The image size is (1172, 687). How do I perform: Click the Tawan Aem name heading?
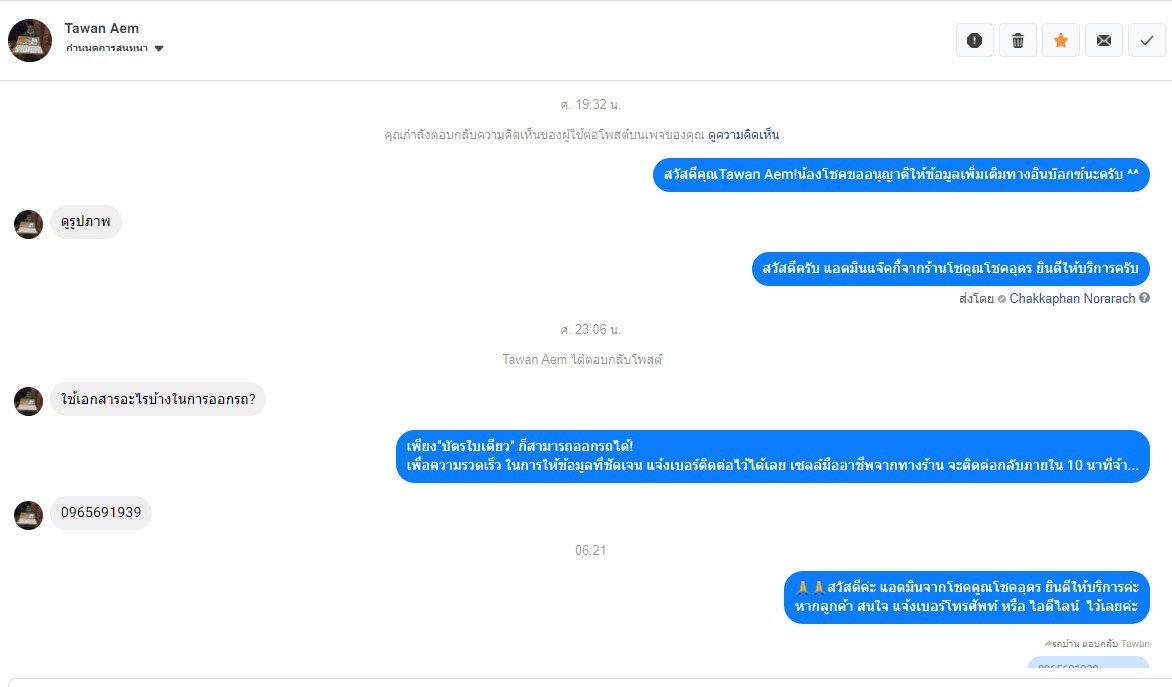[x=102, y=28]
